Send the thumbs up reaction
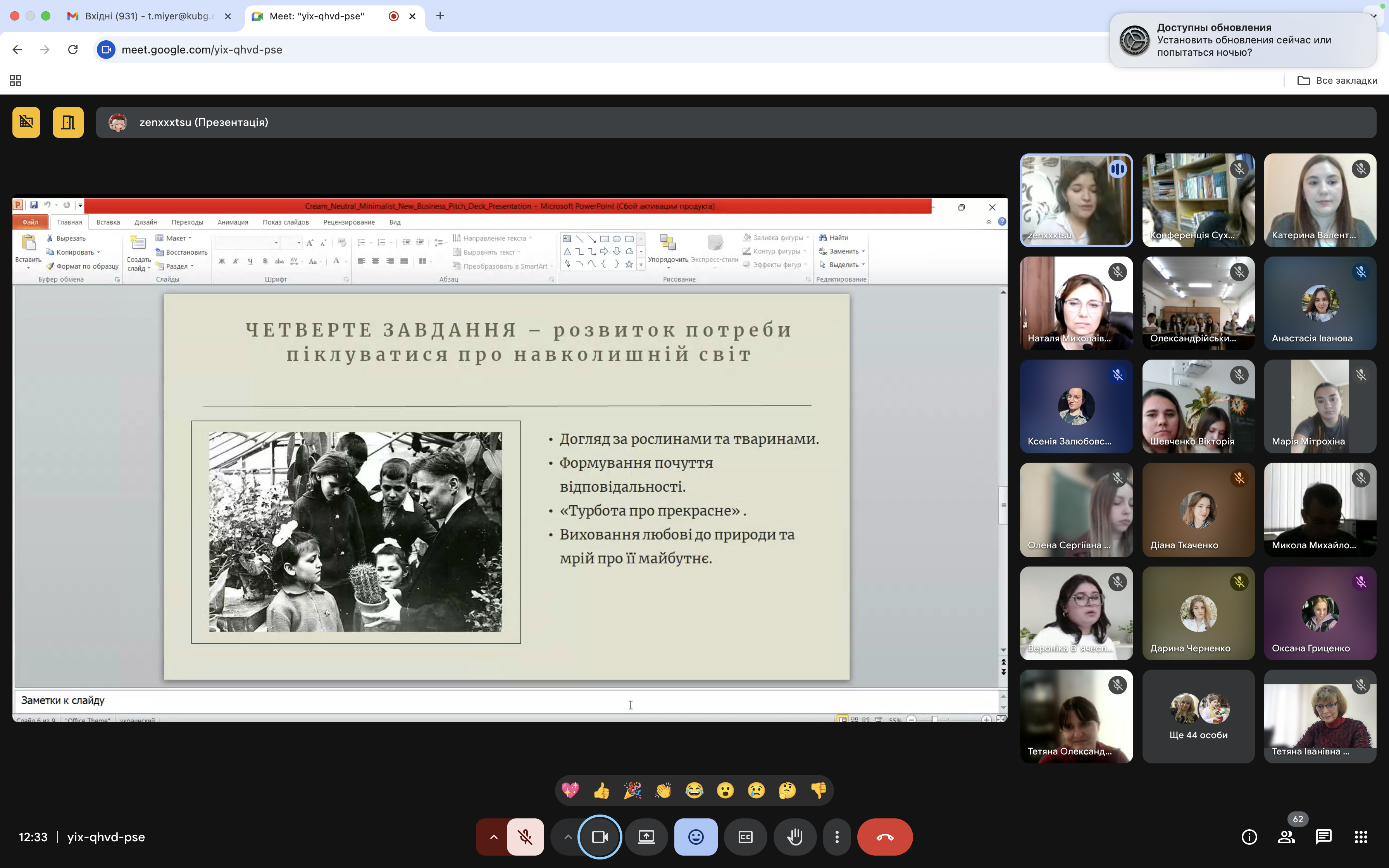Image resolution: width=1389 pixels, height=868 pixels. tap(601, 790)
